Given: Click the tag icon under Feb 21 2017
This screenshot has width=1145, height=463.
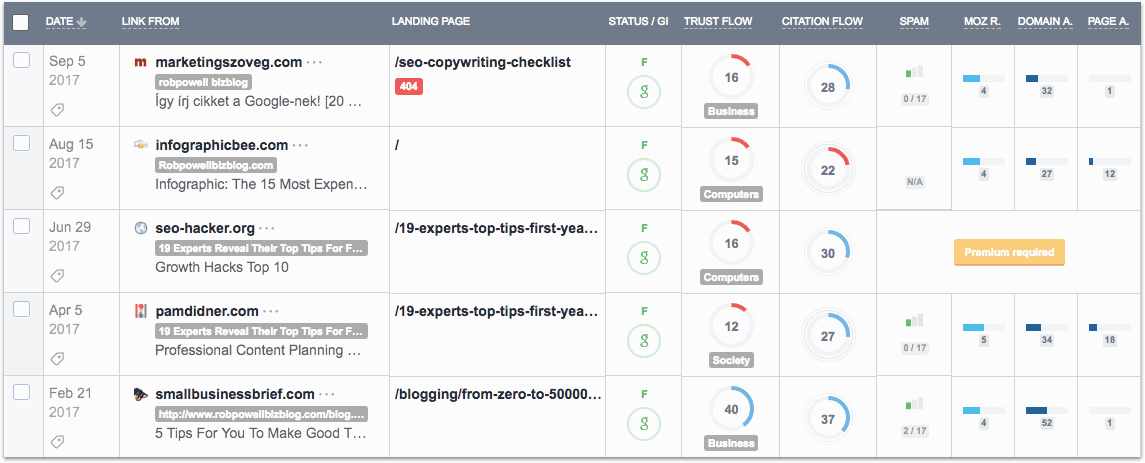Looking at the screenshot, I should click(57, 441).
